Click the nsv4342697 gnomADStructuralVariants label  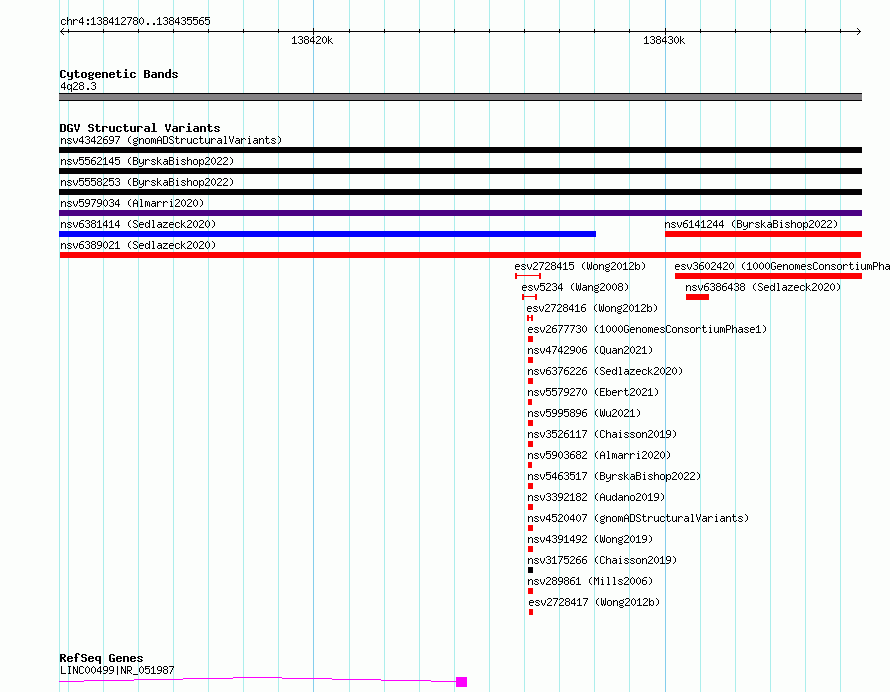pyautogui.click(x=171, y=140)
